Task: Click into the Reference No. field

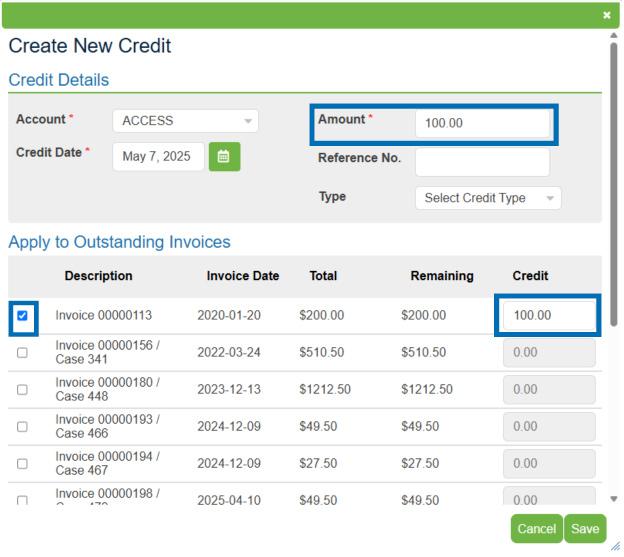Action: click(481, 160)
